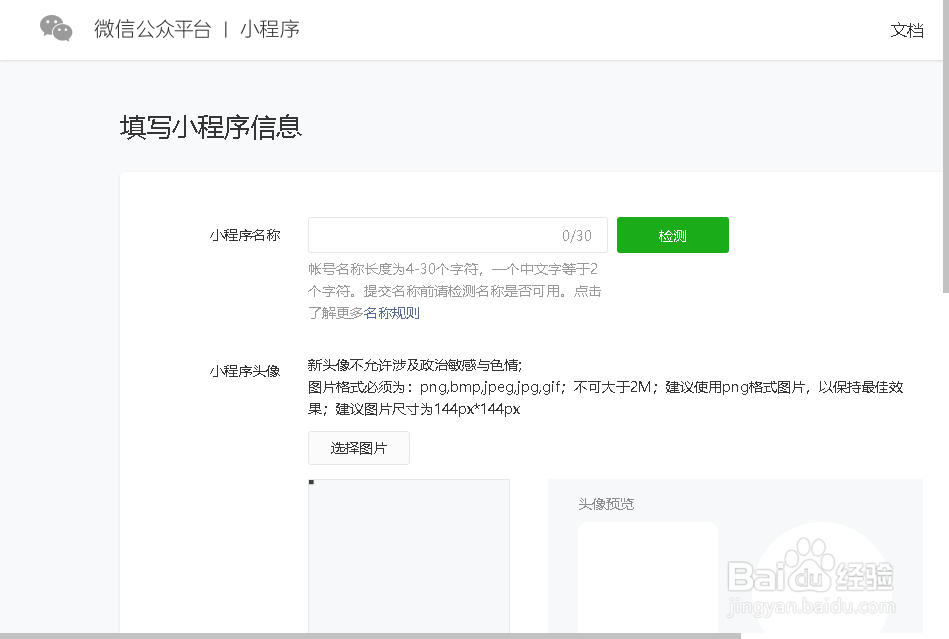This screenshot has width=949, height=639.
Task: Click the horizontal scrollbar at the bottom
Action: [370, 636]
